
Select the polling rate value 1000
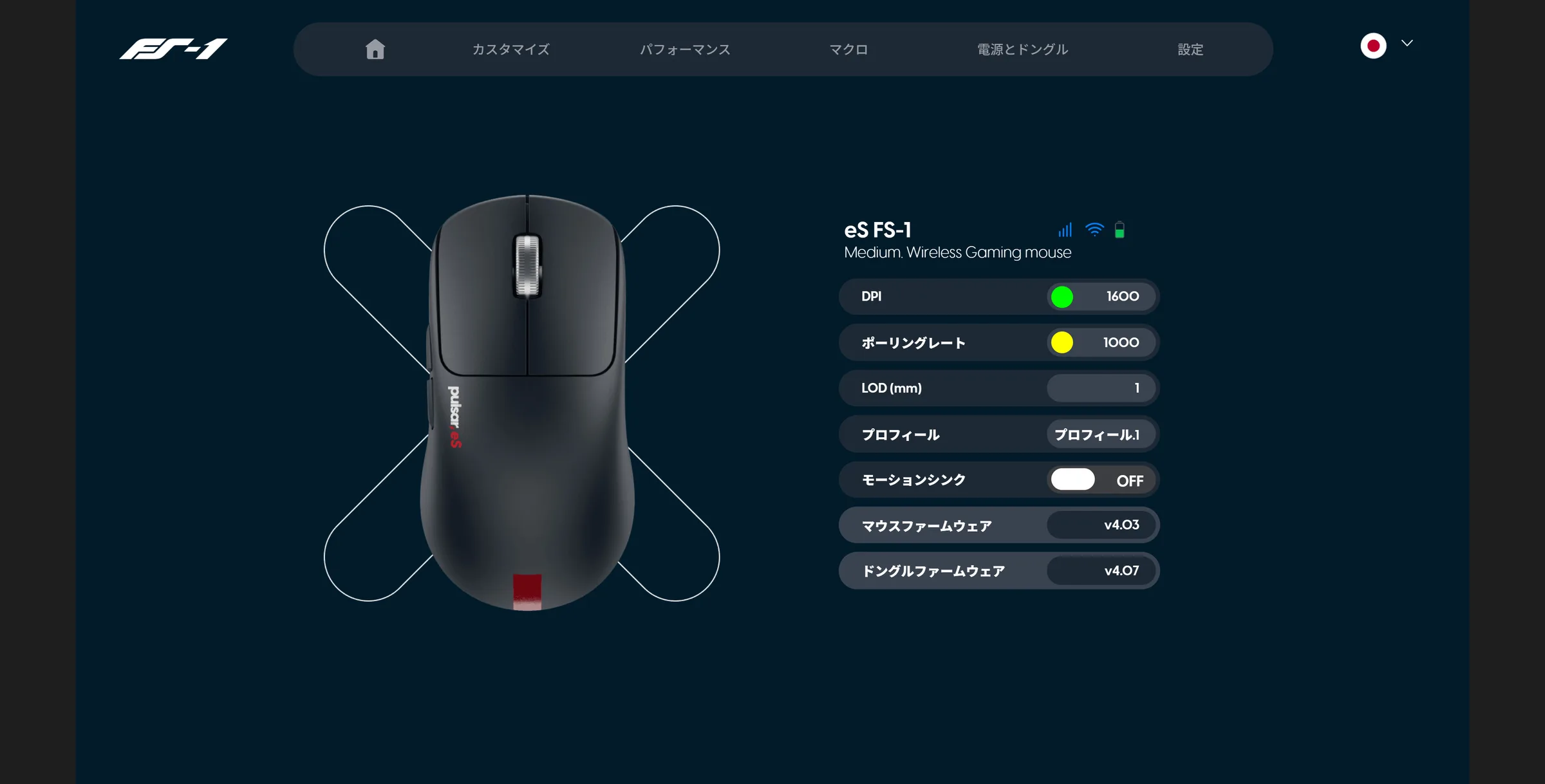[x=1121, y=342]
